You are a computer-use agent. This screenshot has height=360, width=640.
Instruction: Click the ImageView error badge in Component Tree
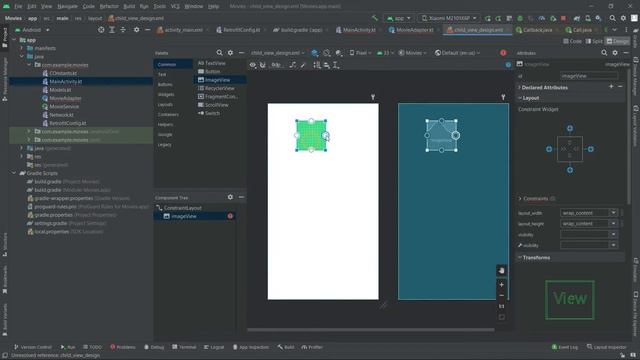[x=230, y=216]
